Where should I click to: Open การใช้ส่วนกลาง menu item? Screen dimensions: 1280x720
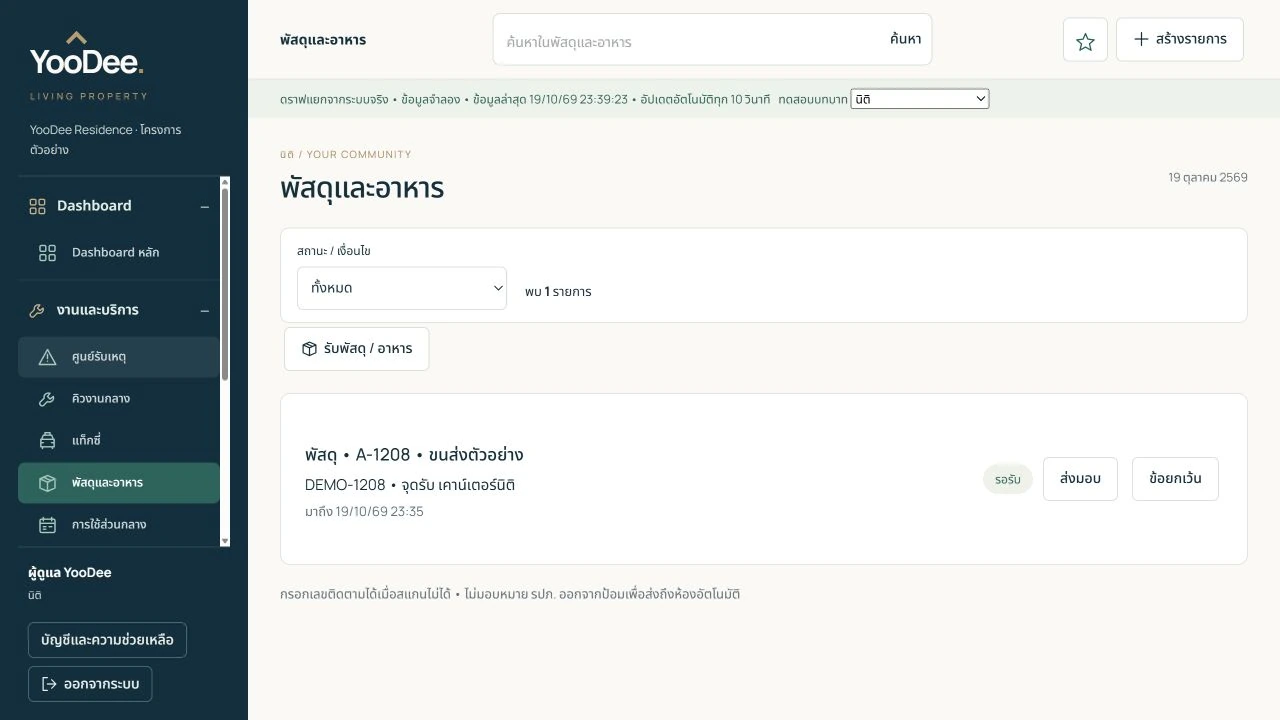(x=119, y=525)
